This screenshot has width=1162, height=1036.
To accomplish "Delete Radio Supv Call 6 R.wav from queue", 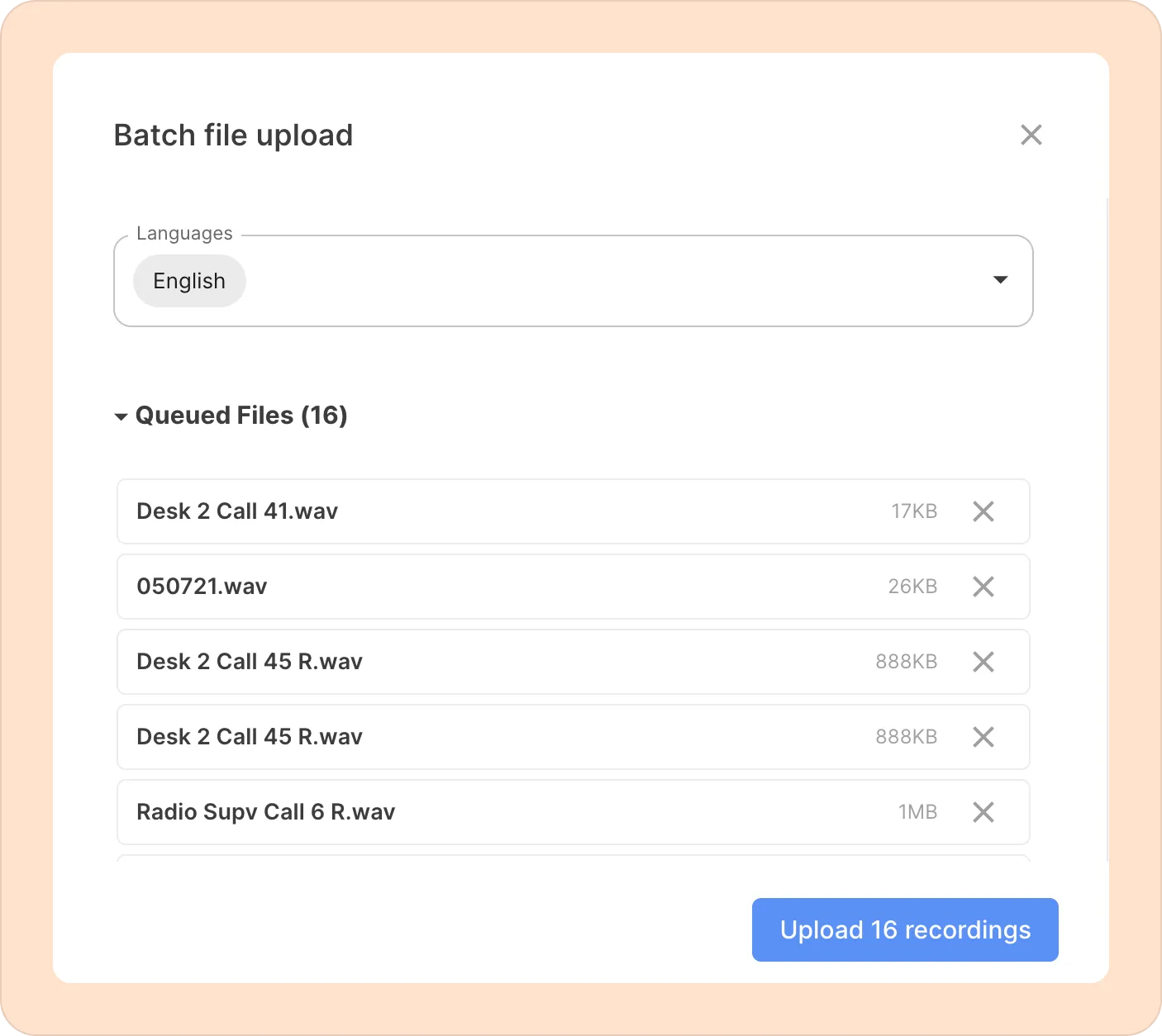I will (x=983, y=812).
